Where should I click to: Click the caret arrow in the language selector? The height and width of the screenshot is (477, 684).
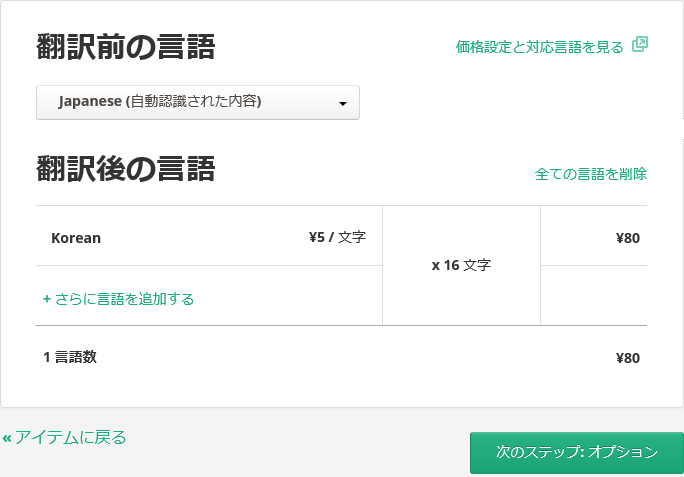point(342,103)
